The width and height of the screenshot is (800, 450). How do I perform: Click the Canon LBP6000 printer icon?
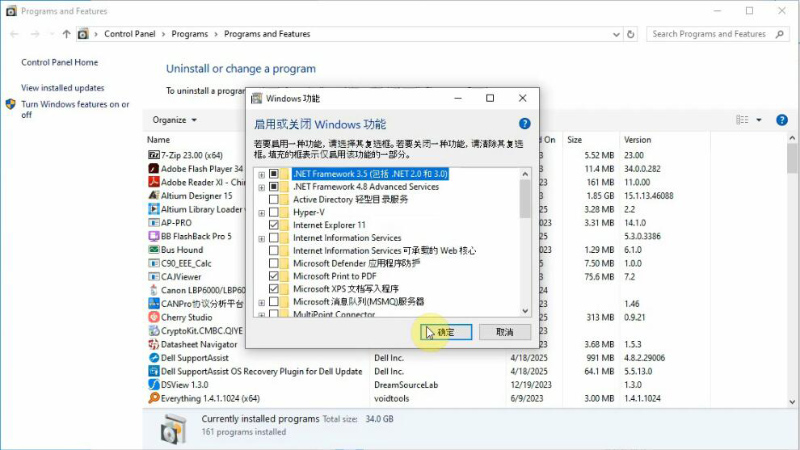(x=154, y=290)
